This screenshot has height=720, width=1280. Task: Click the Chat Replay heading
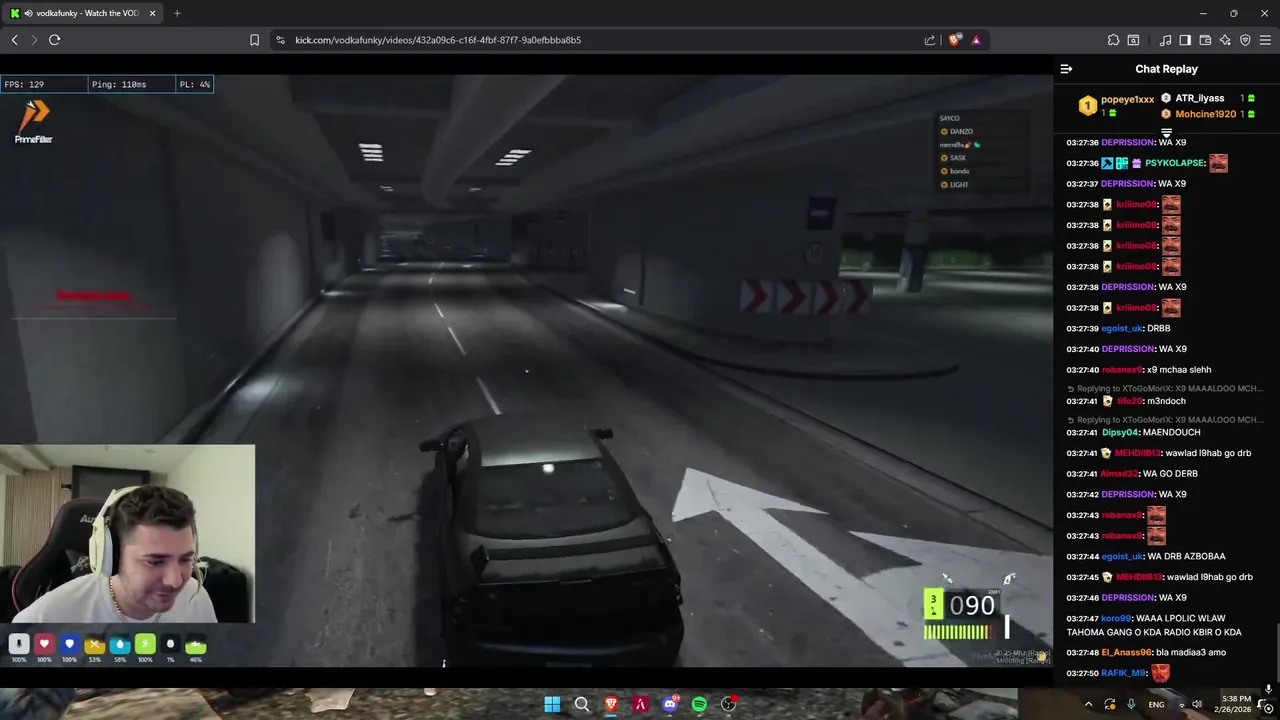tap(1166, 69)
